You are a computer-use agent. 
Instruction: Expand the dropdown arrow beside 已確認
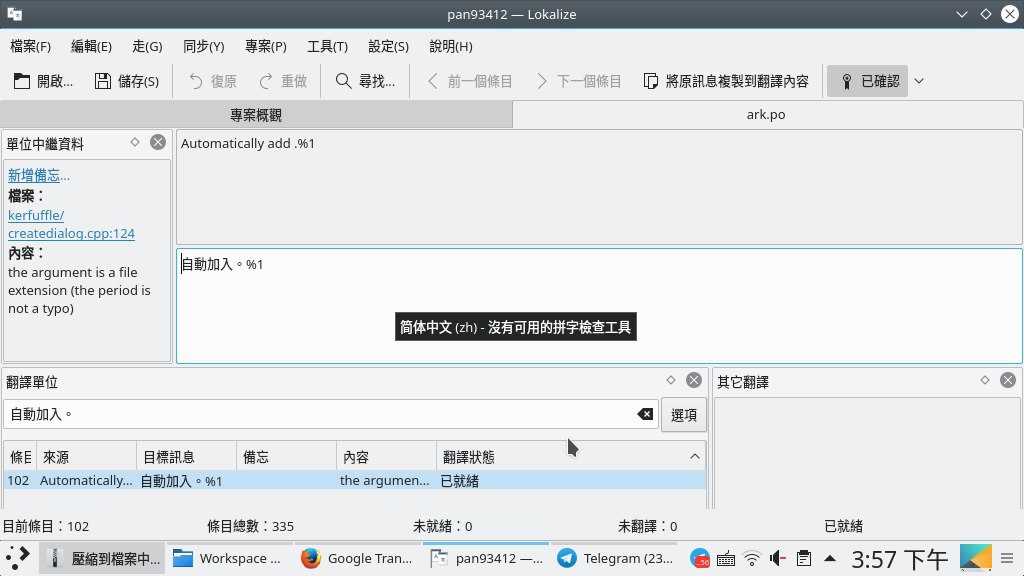click(x=919, y=81)
